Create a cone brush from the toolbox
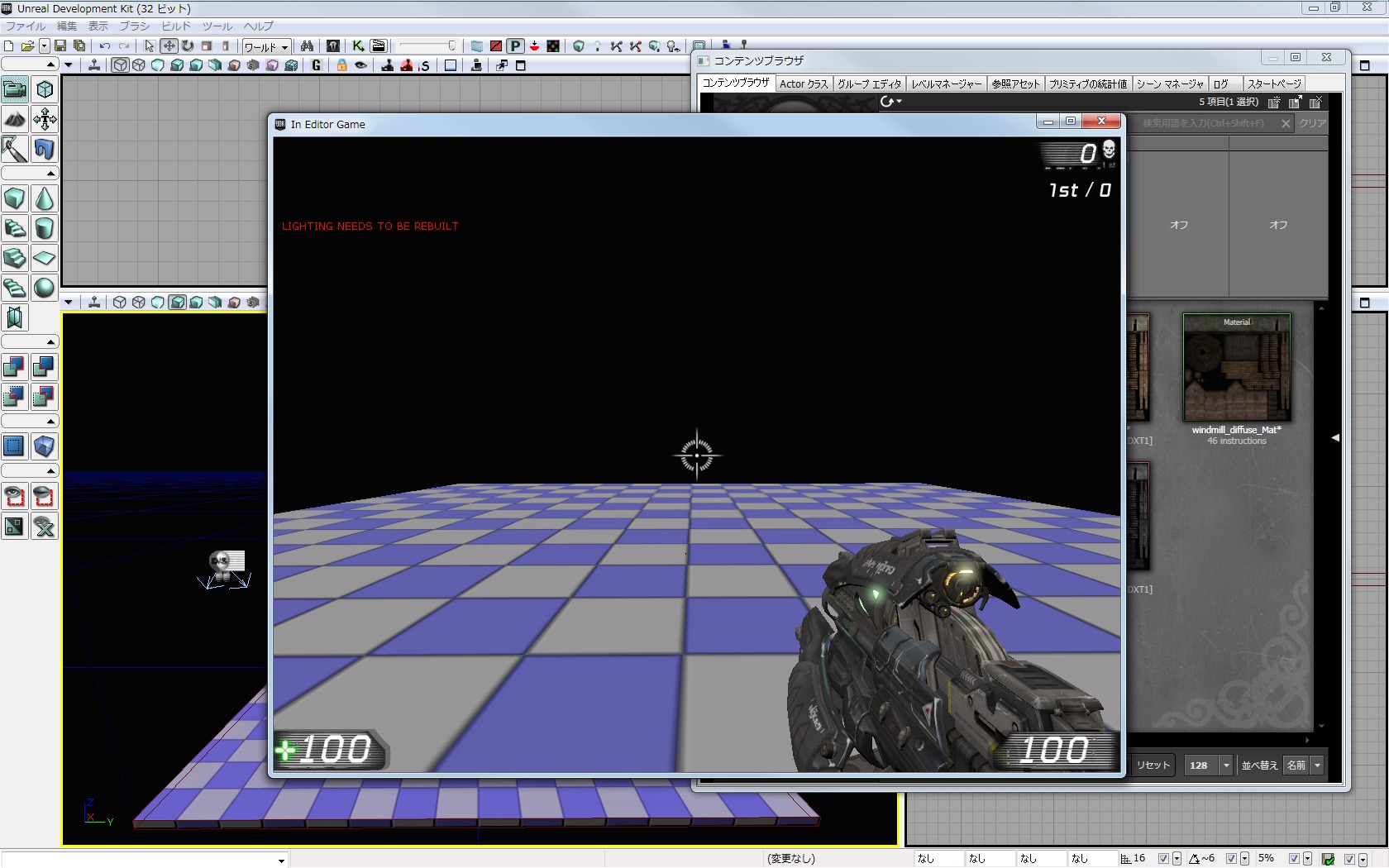 pos(45,199)
